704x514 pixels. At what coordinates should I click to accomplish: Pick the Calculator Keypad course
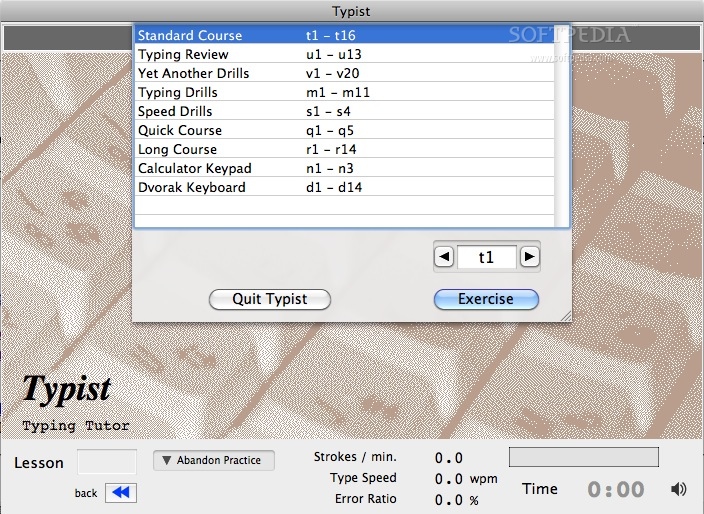[x=344, y=168]
